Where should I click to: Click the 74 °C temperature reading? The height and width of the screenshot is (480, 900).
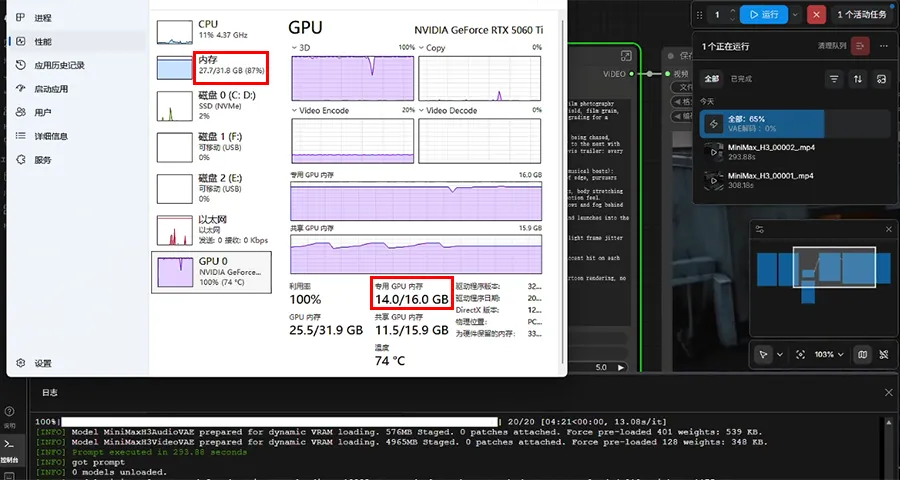[390, 361]
